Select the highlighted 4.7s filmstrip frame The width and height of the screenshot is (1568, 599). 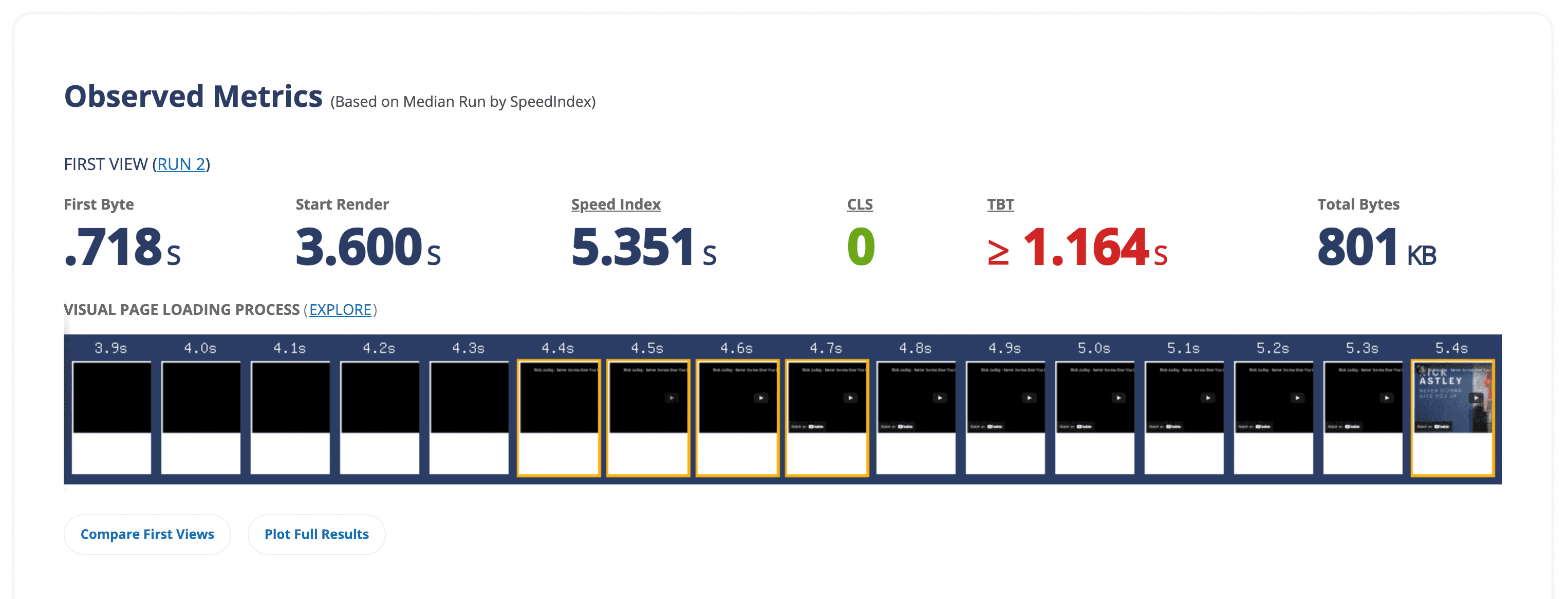click(x=827, y=418)
